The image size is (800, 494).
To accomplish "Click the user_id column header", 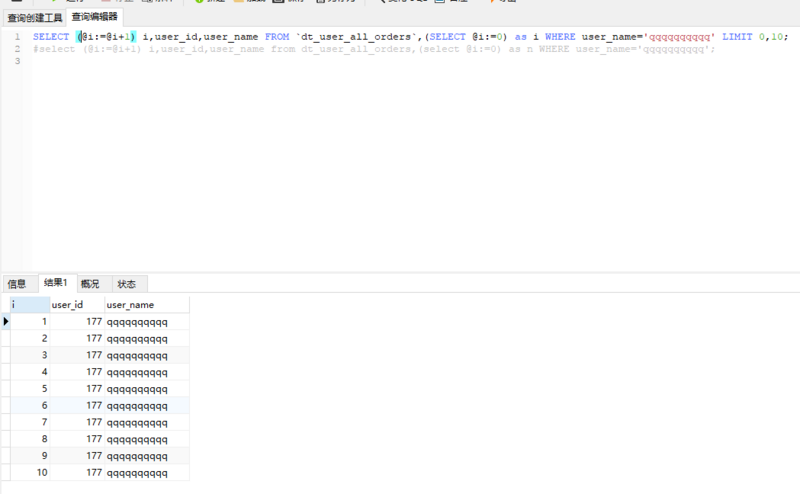I will [76, 304].
